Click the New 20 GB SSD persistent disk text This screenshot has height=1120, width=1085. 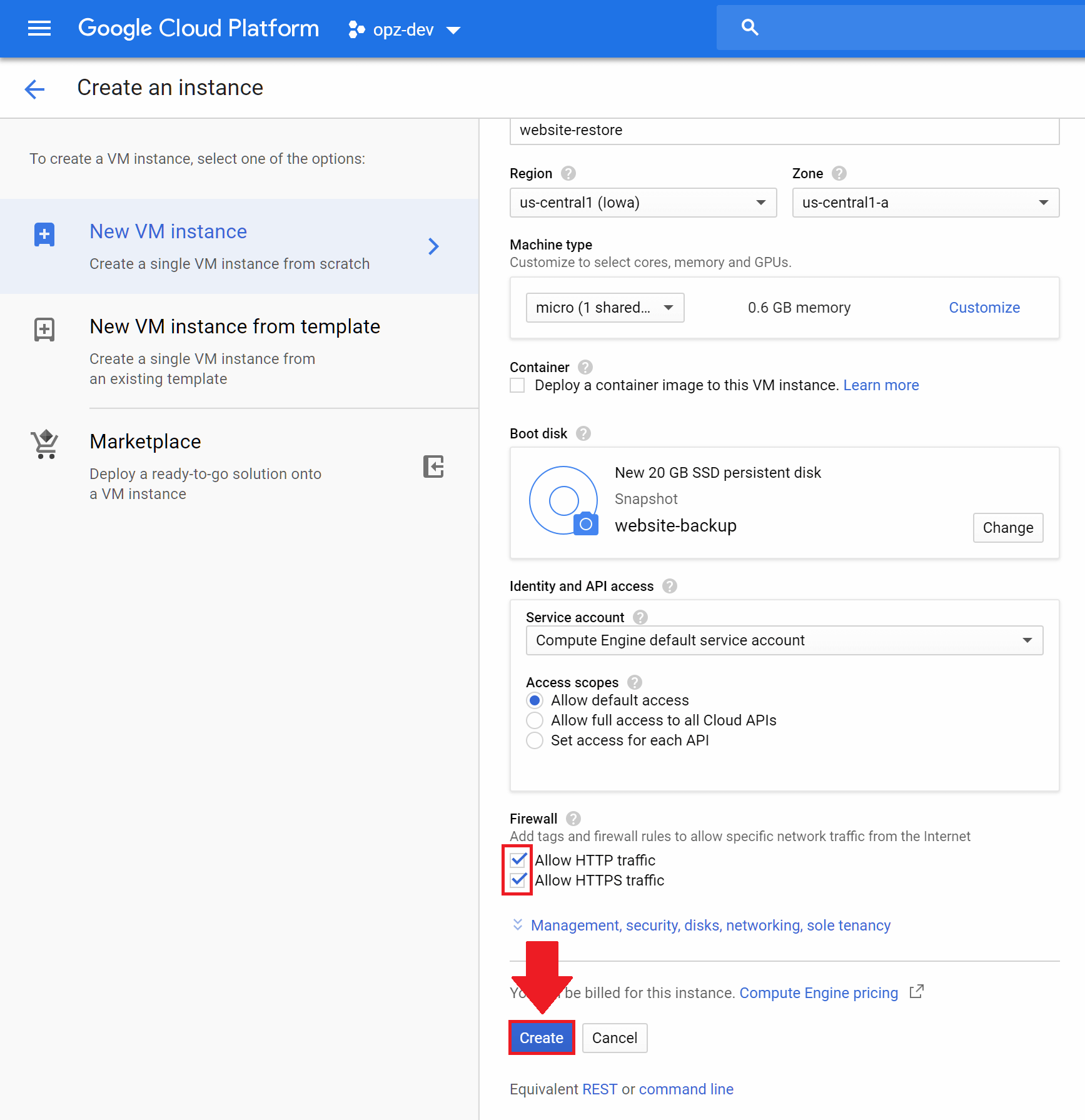[x=718, y=473]
